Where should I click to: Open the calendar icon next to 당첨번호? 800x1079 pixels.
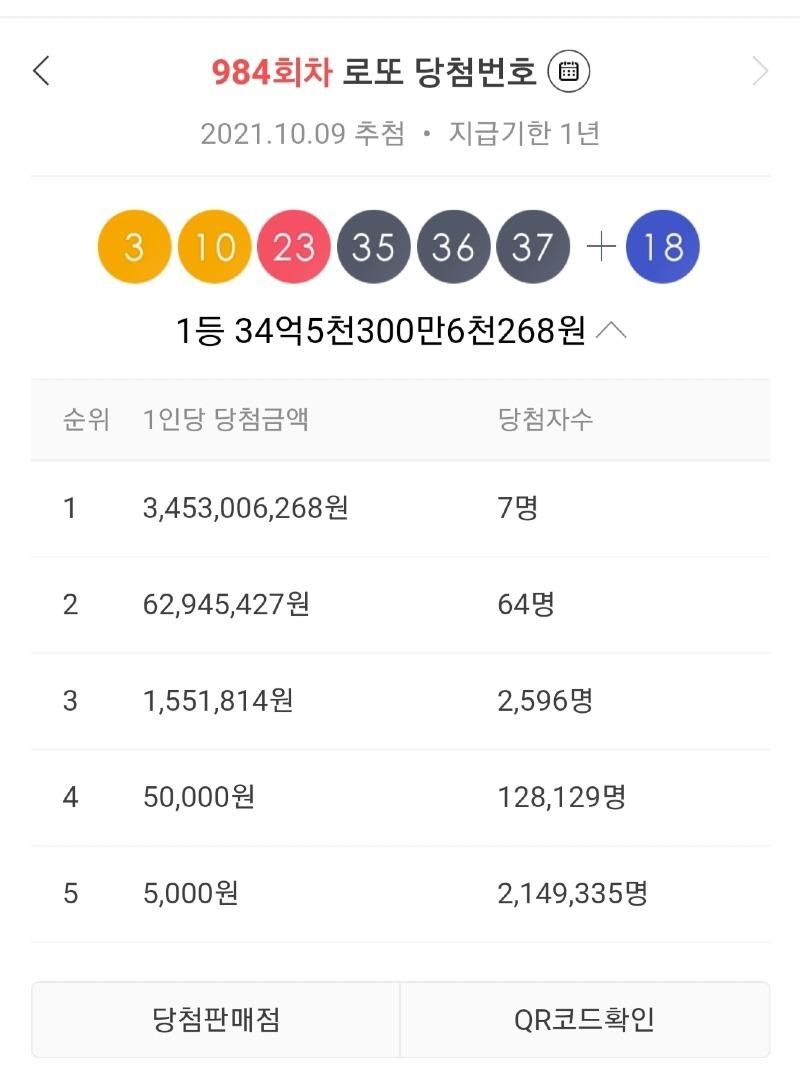coord(569,71)
